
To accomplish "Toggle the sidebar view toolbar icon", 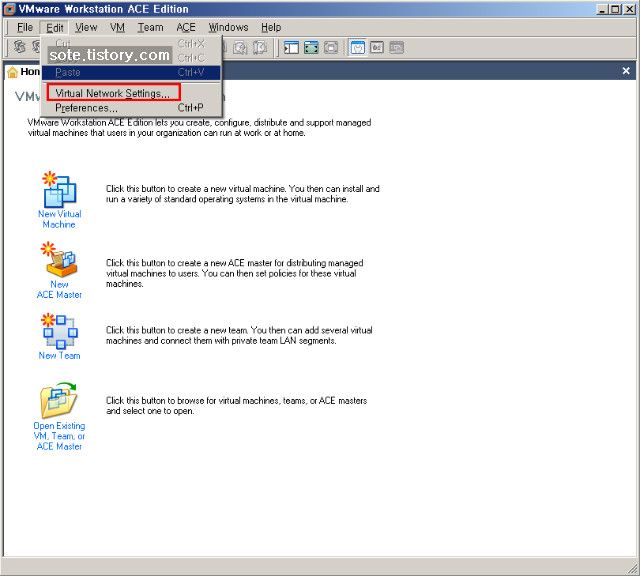I will 291,48.
